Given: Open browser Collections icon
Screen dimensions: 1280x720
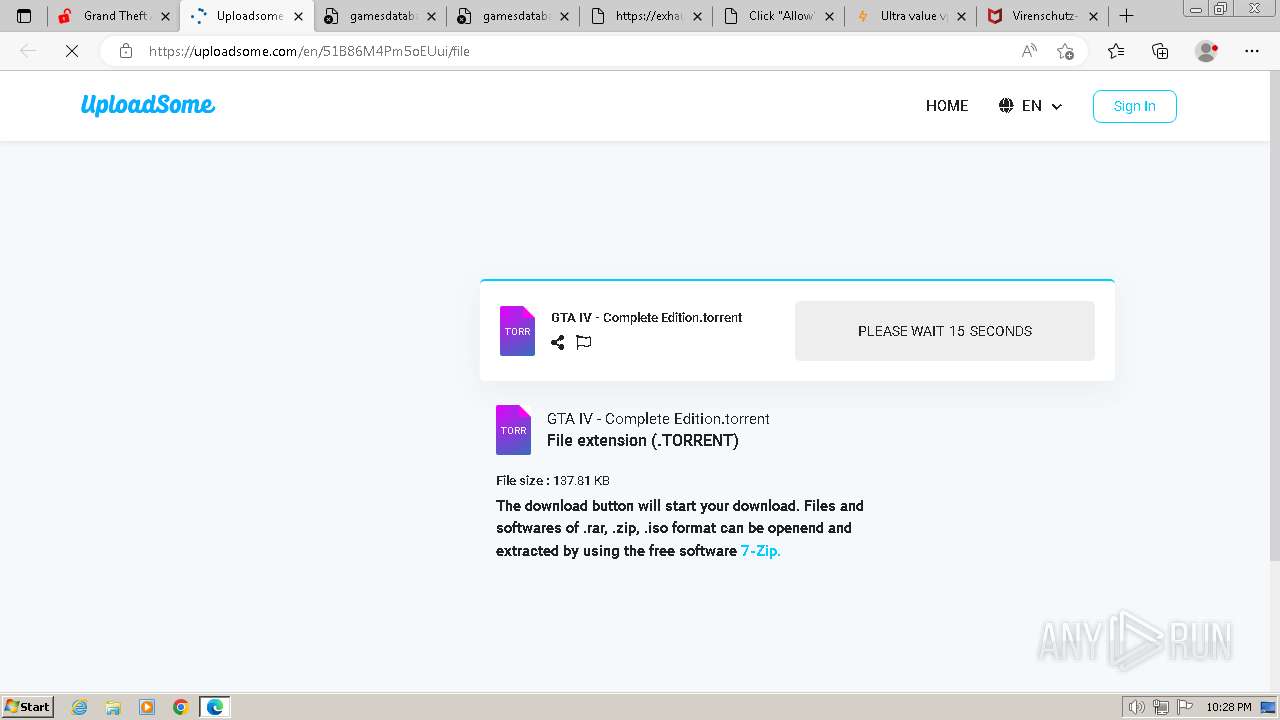Looking at the screenshot, I should (x=1160, y=51).
